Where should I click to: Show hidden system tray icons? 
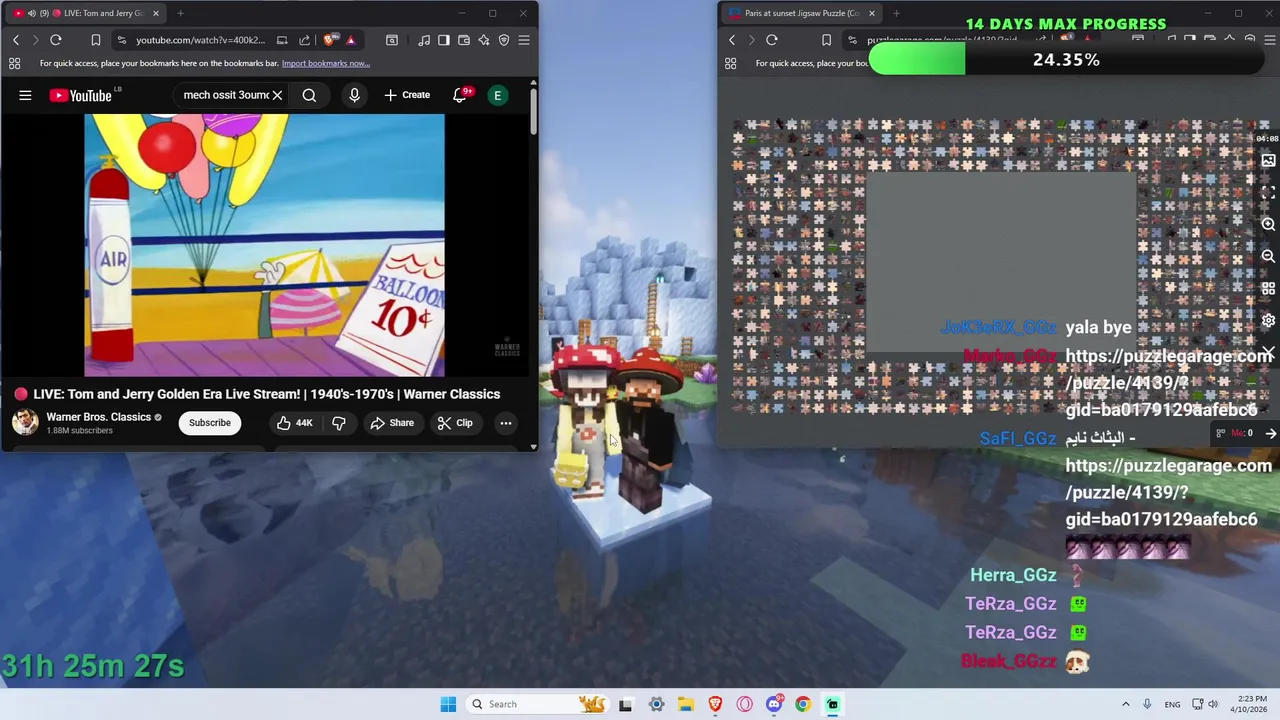[1125, 704]
